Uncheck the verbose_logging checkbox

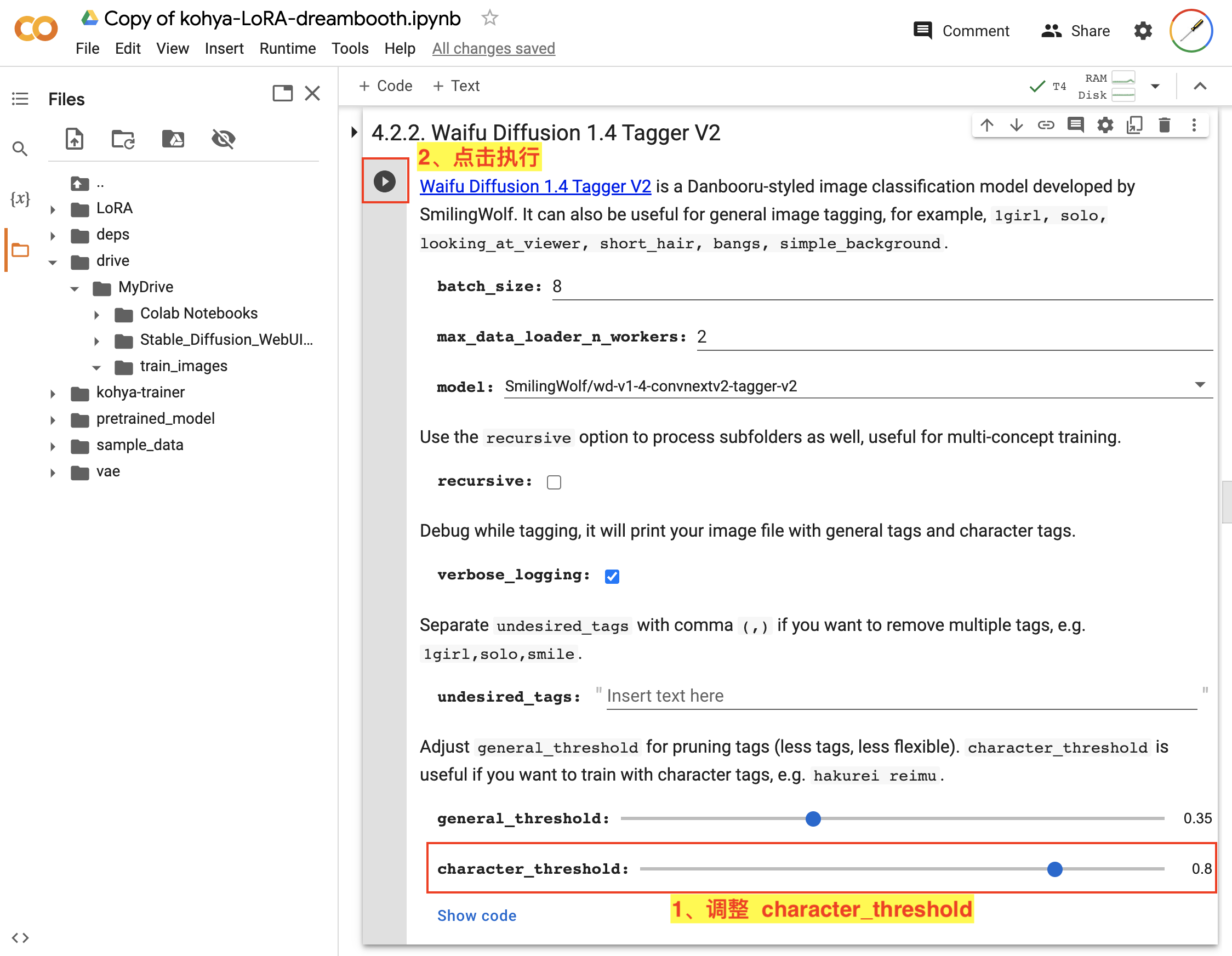click(x=612, y=576)
